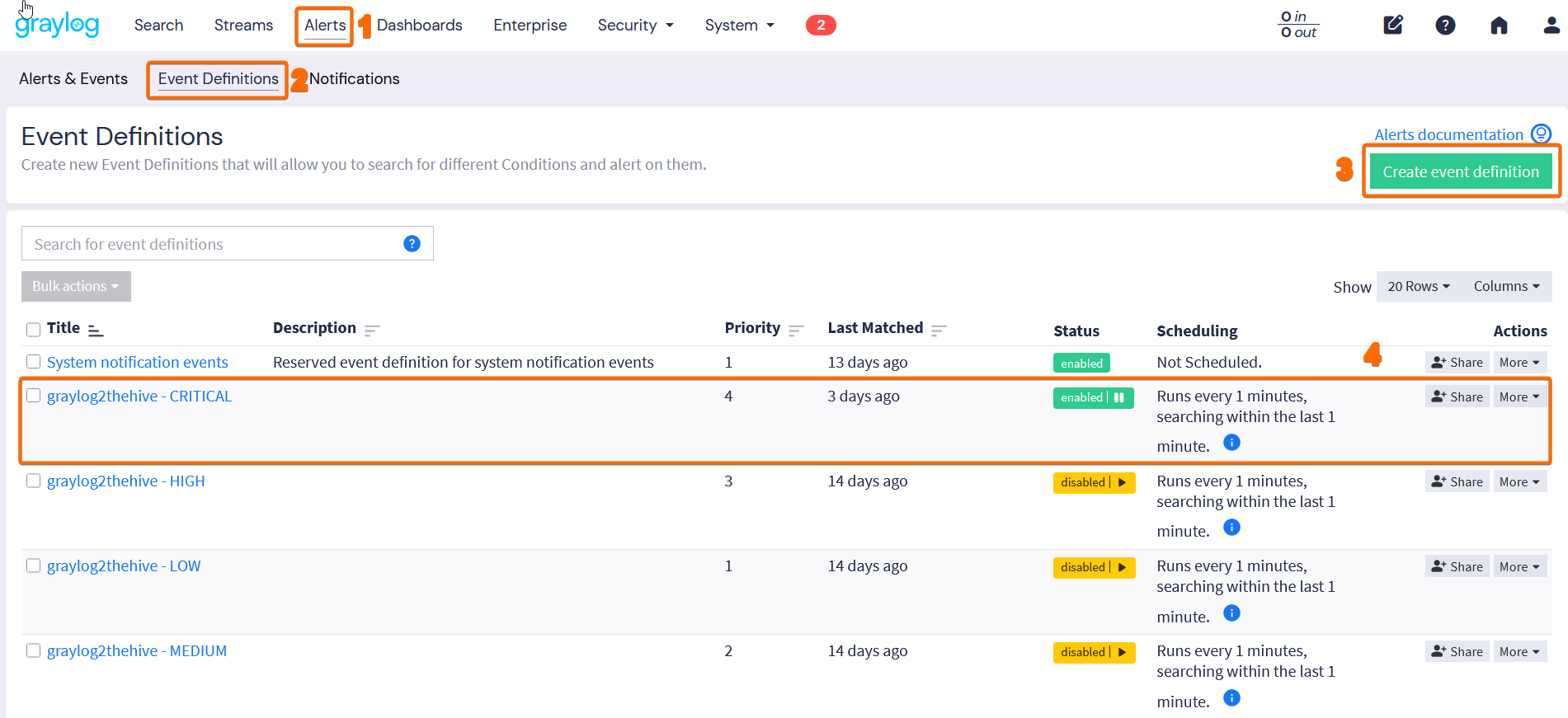Screen dimensions: 1568x718
Task: Click the Alerts documentation icon
Action: 1541,134
